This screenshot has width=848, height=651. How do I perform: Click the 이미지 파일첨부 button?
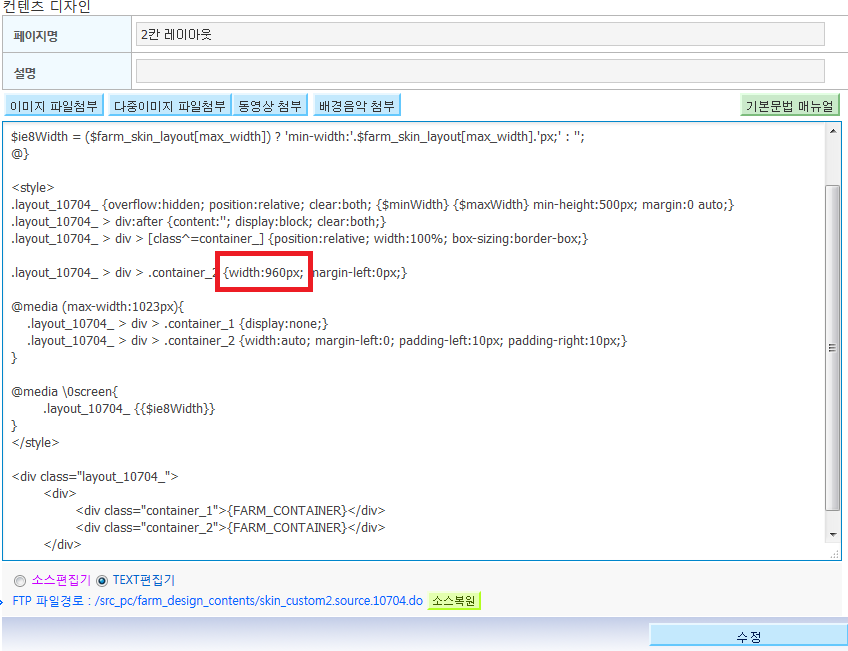pos(54,105)
